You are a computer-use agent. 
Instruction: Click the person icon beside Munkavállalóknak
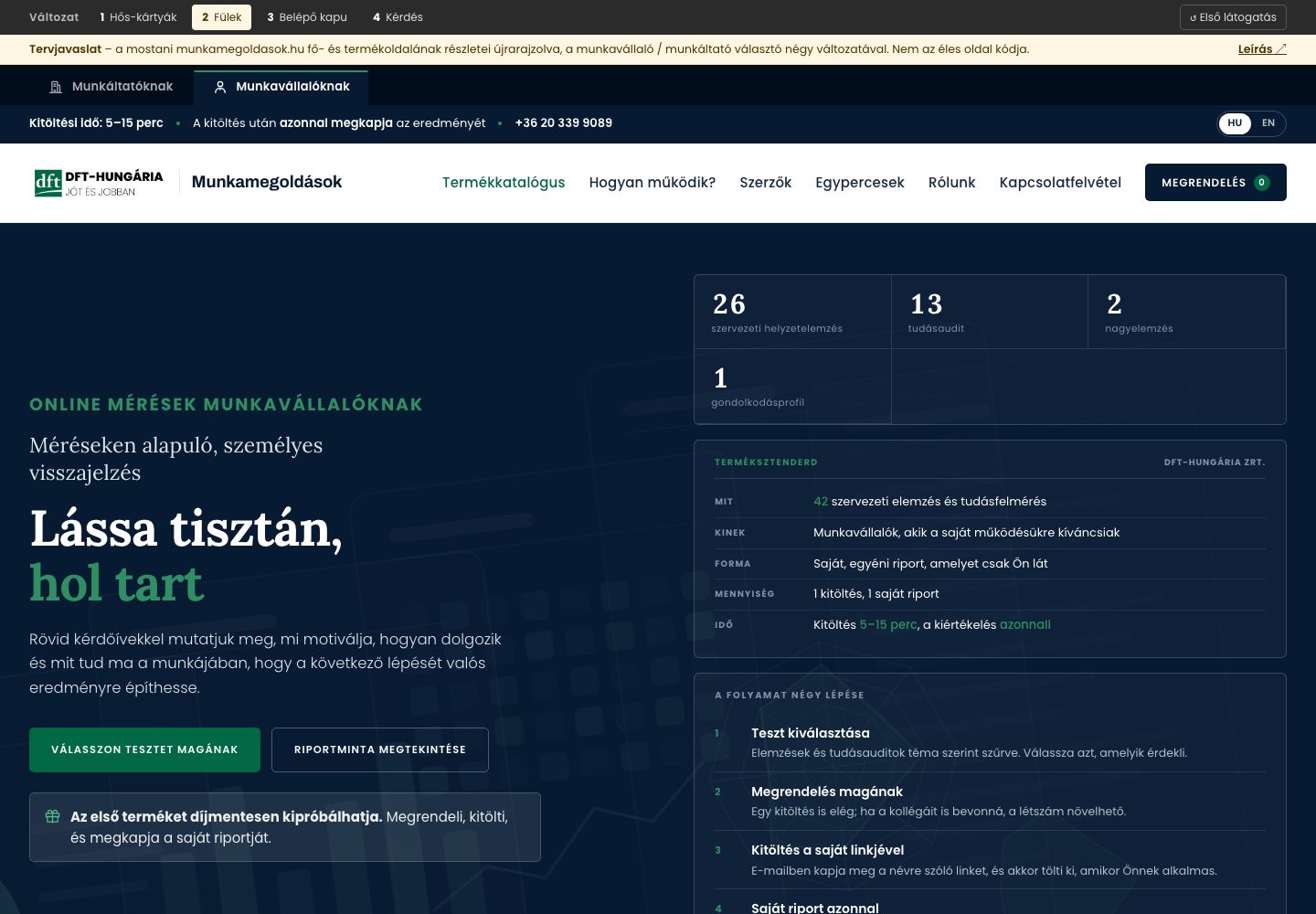pos(219,87)
